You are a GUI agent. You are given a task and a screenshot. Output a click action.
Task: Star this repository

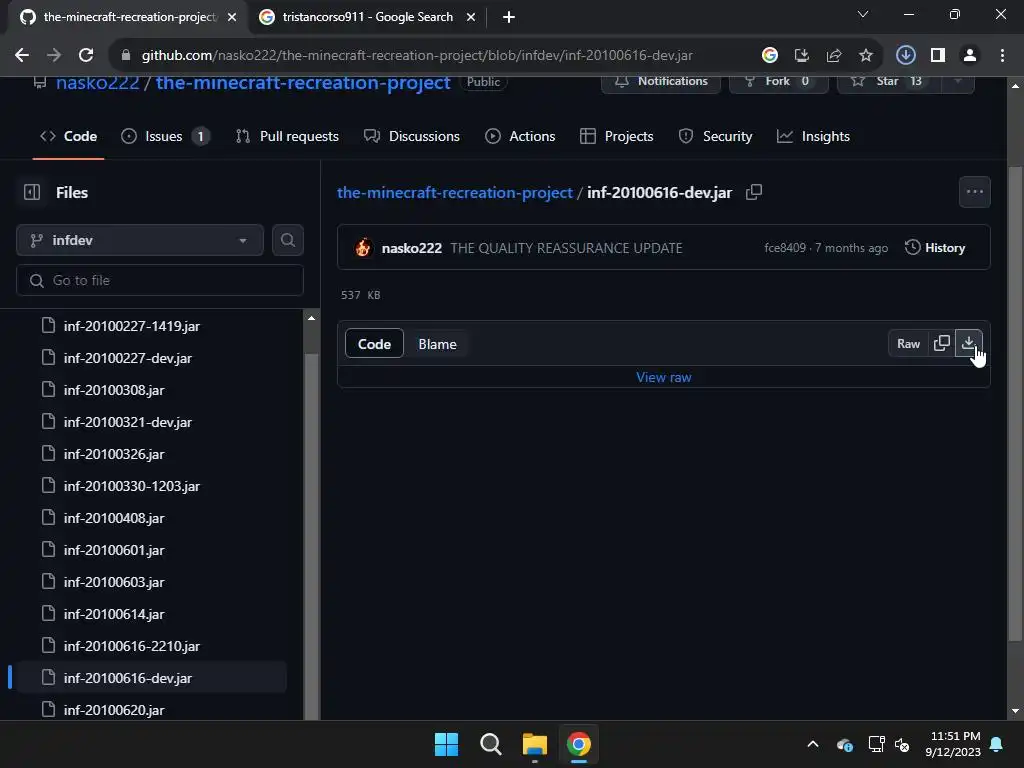coord(889,82)
